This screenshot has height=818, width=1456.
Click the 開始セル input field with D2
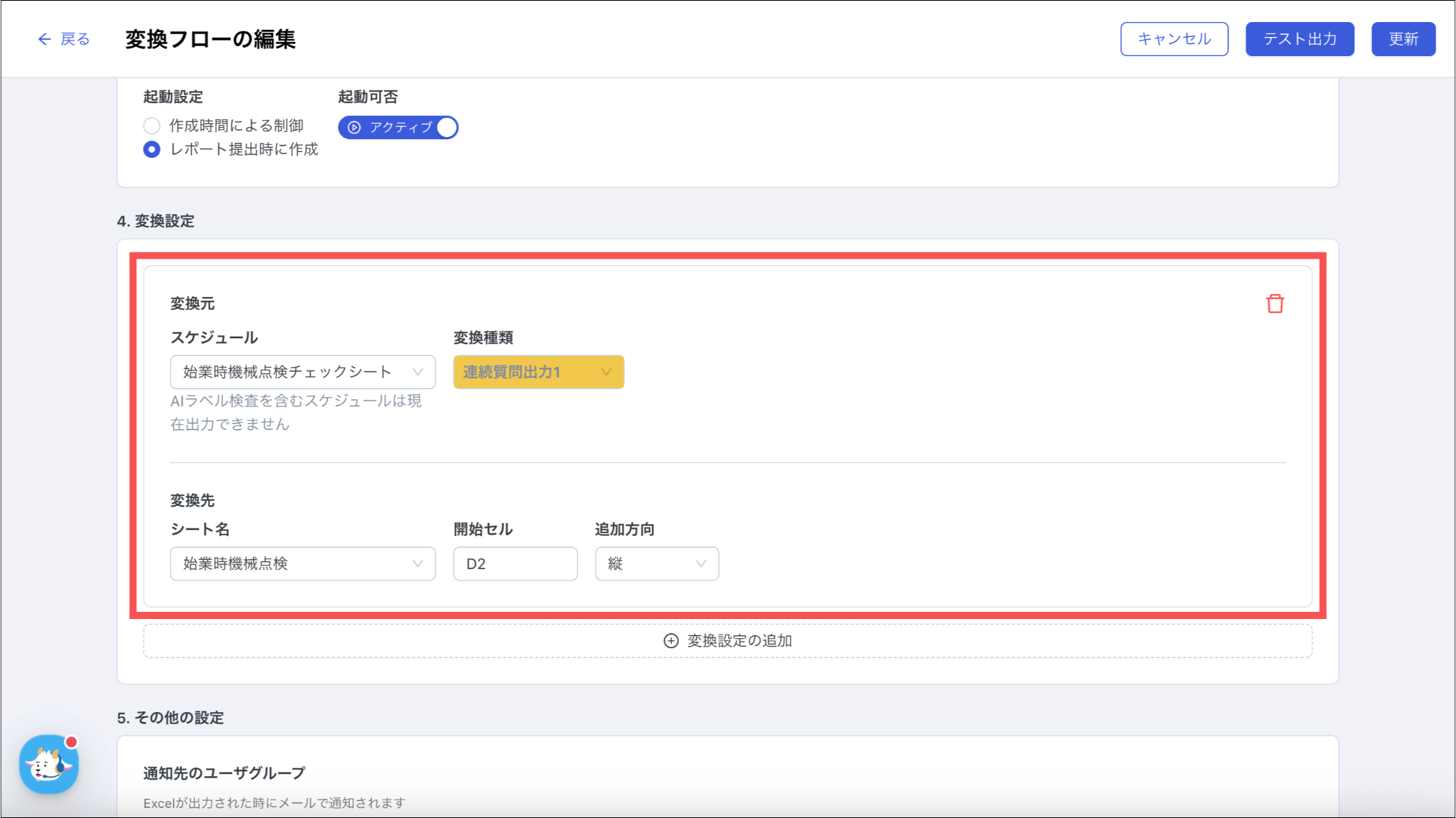click(x=515, y=564)
